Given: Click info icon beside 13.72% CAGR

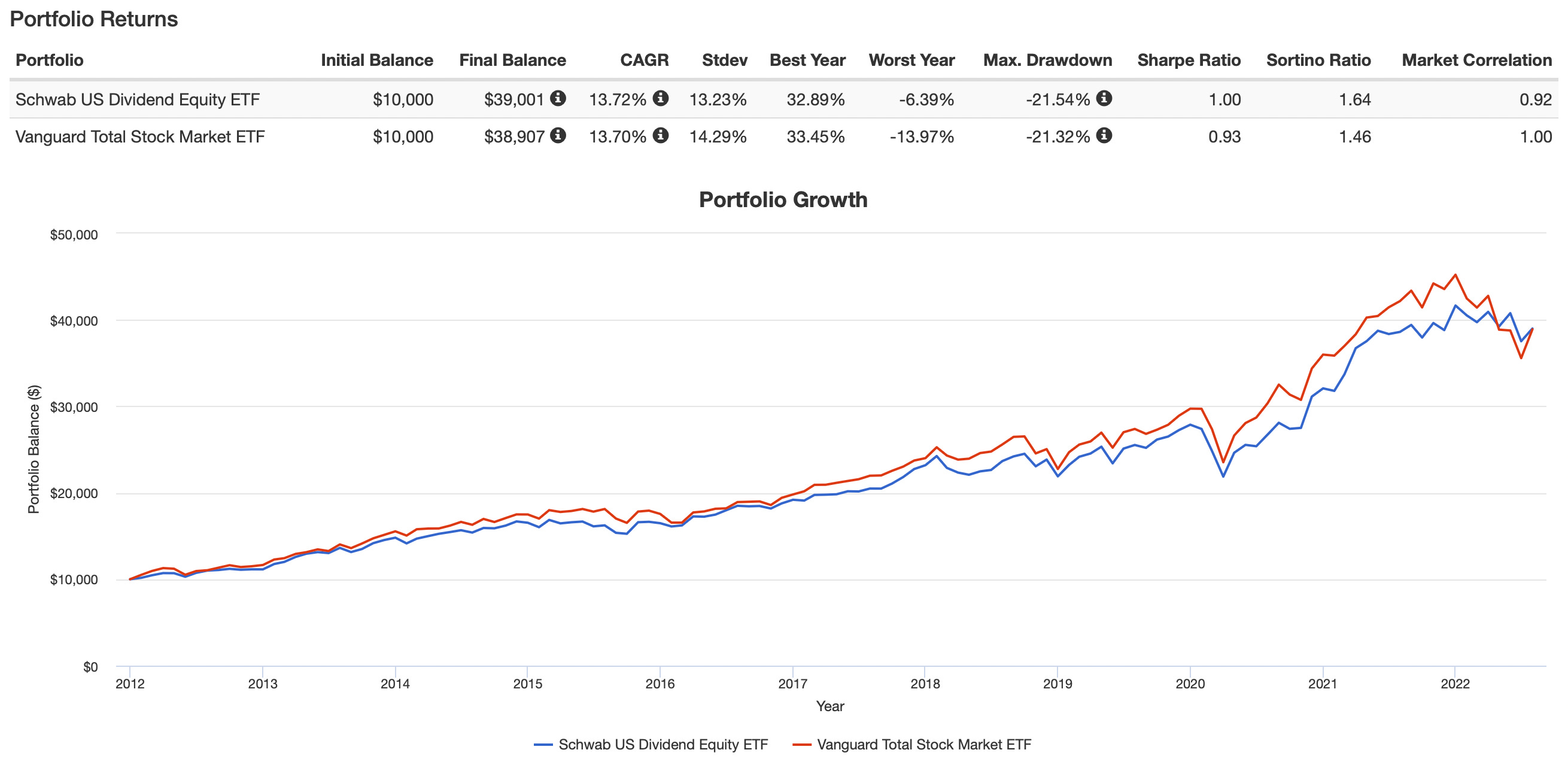Looking at the screenshot, I should tap(661, 98).
